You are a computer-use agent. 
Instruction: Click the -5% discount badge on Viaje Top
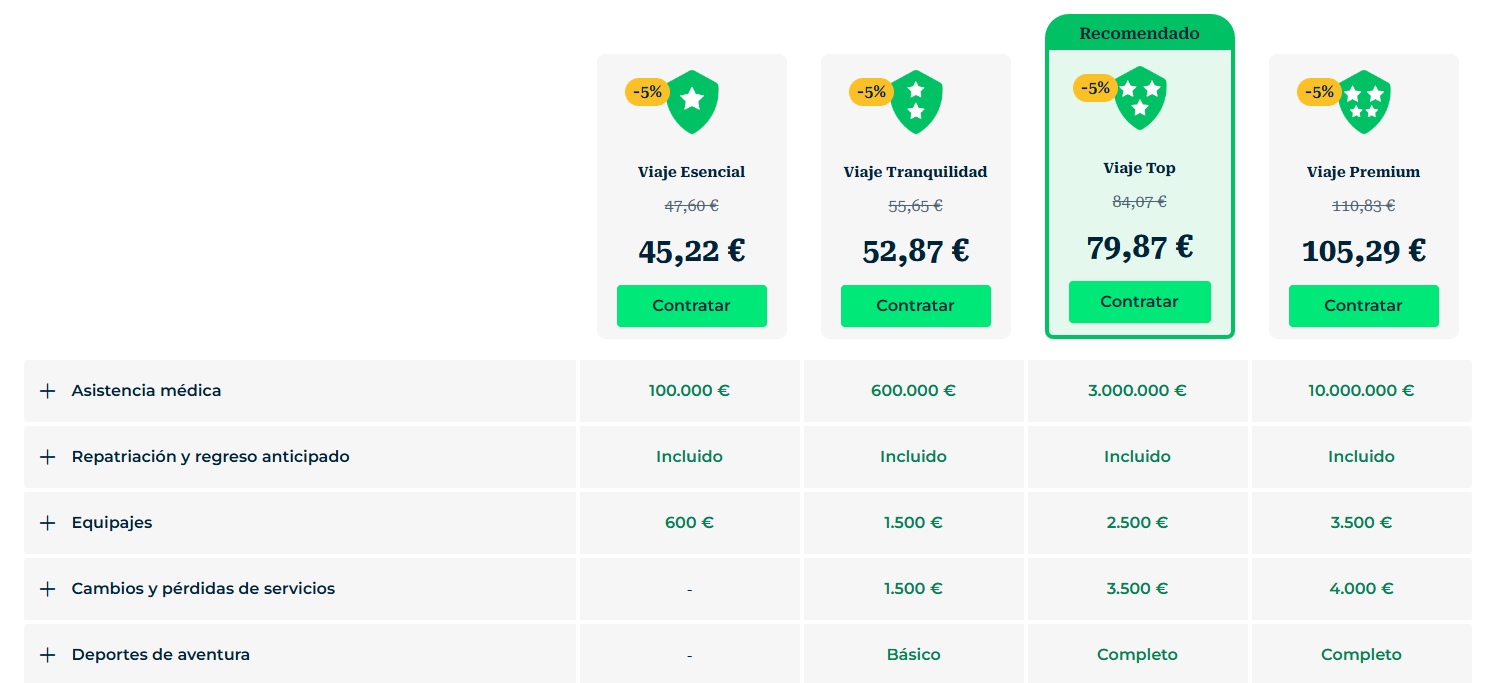coord(1096,88)
